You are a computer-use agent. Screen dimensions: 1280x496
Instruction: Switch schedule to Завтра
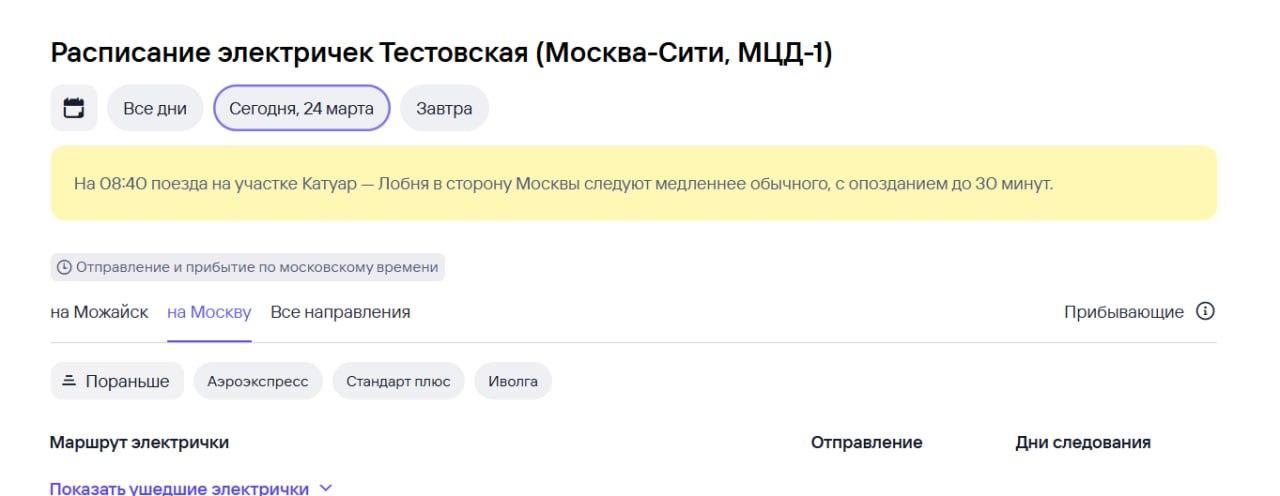coord(444,109)
